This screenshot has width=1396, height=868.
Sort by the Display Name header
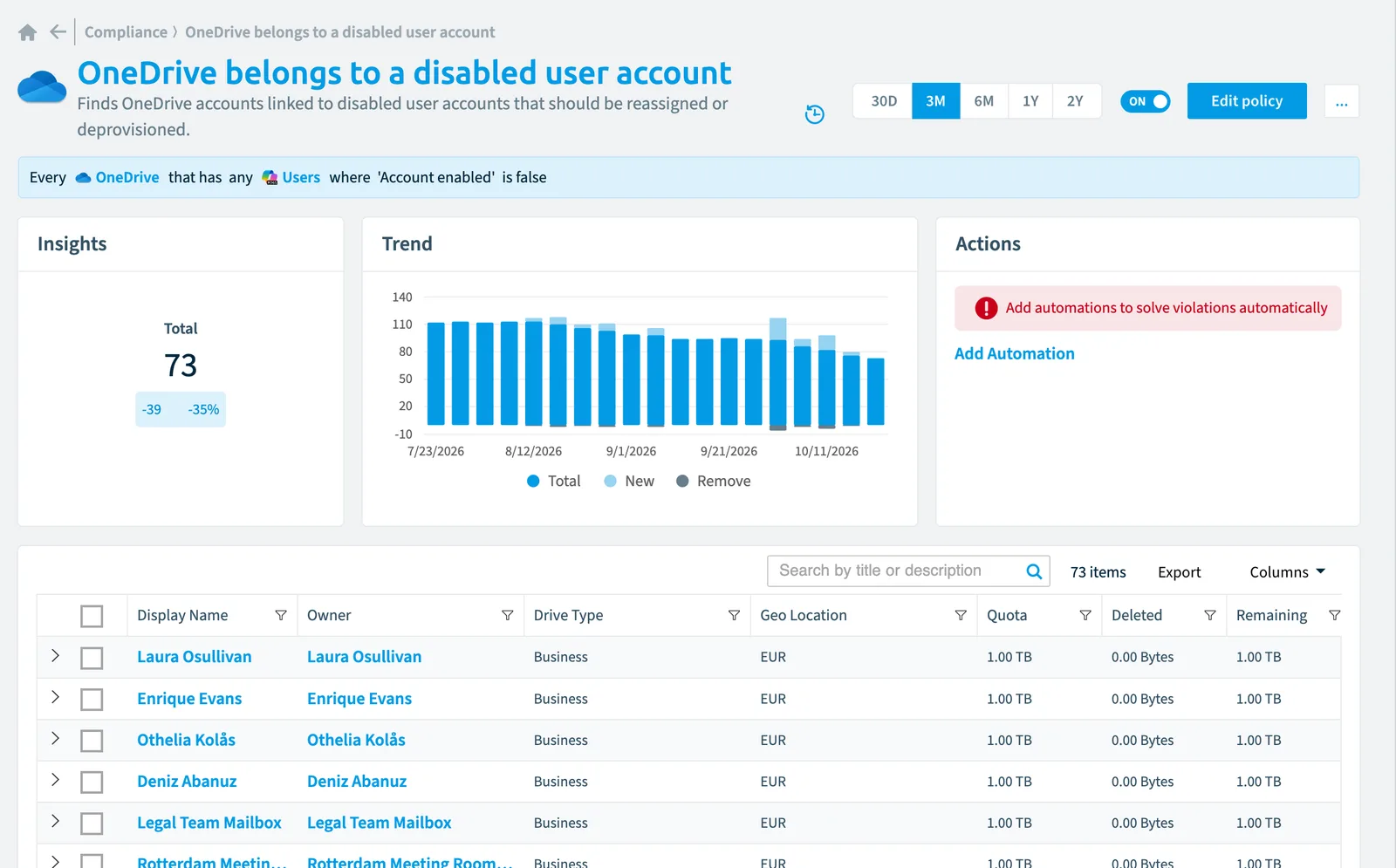pos(182,616)
